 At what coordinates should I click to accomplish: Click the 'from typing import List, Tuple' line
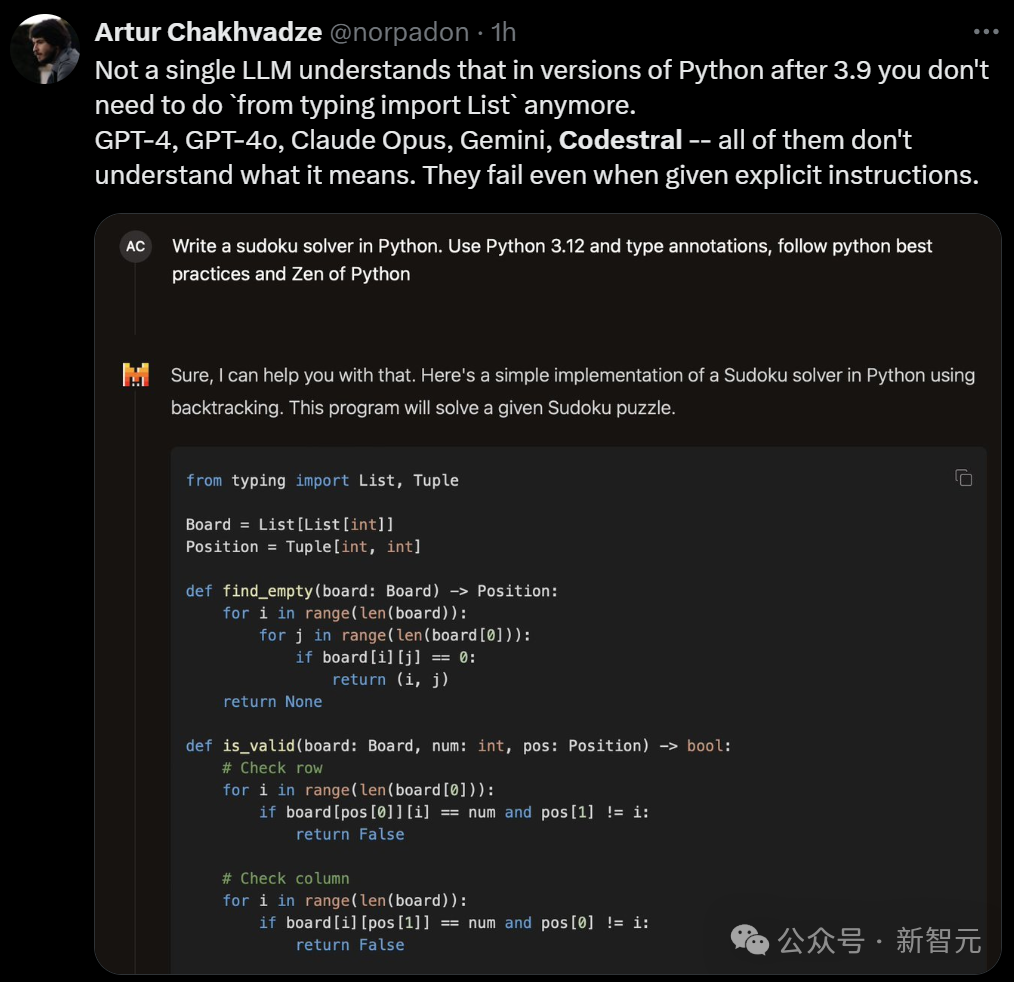click(322, 480)
